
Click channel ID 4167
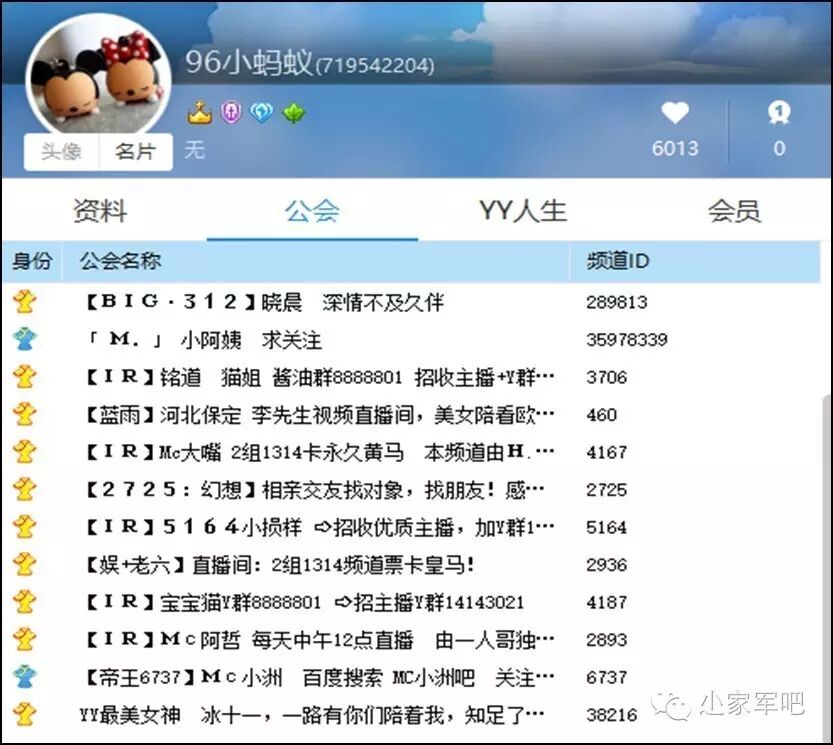(607, 452)
